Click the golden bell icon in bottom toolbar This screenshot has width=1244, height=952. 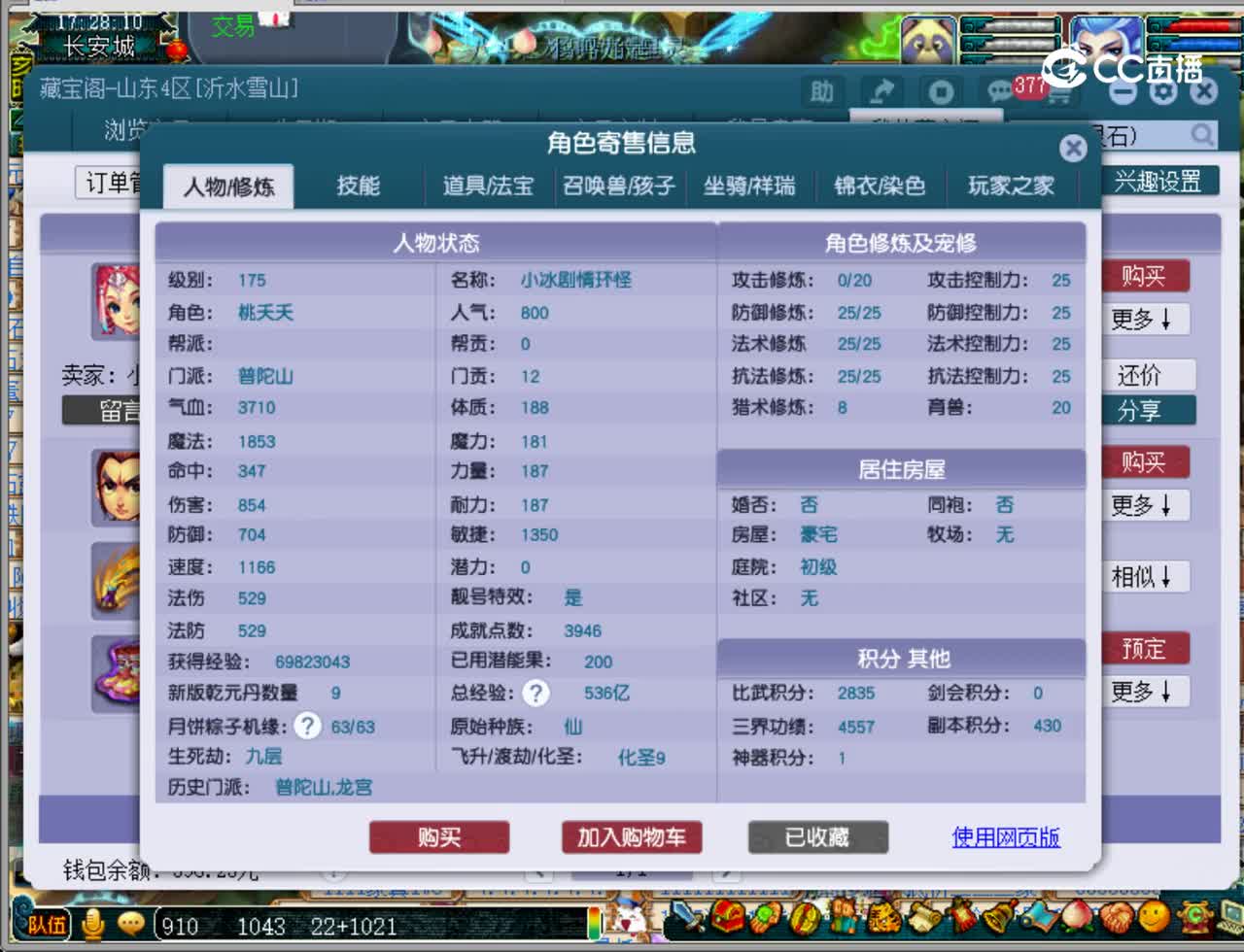[1000, 916]
